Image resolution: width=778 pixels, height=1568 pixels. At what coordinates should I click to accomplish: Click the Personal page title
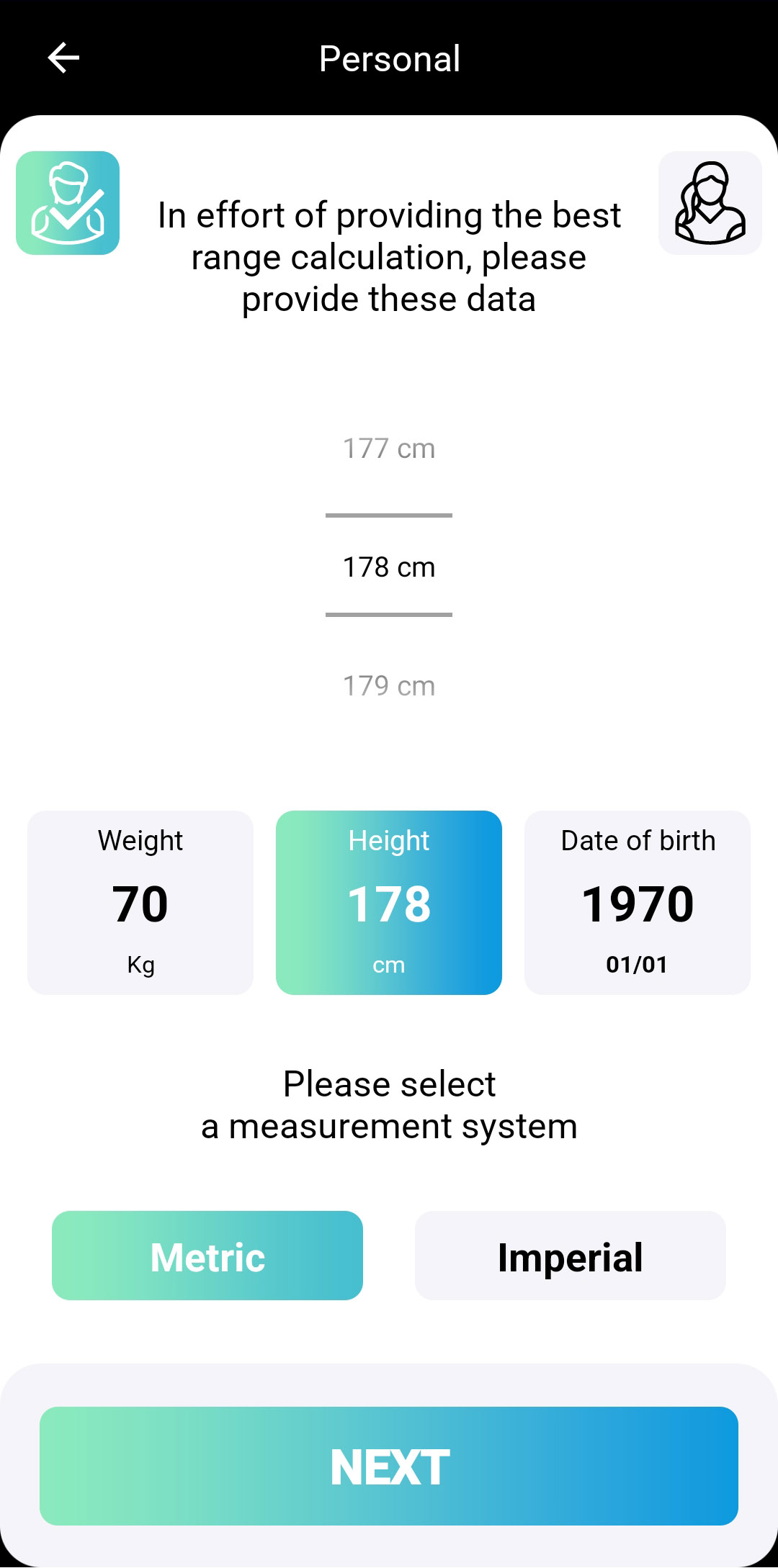pyautogui.click(x=389, y=58)
